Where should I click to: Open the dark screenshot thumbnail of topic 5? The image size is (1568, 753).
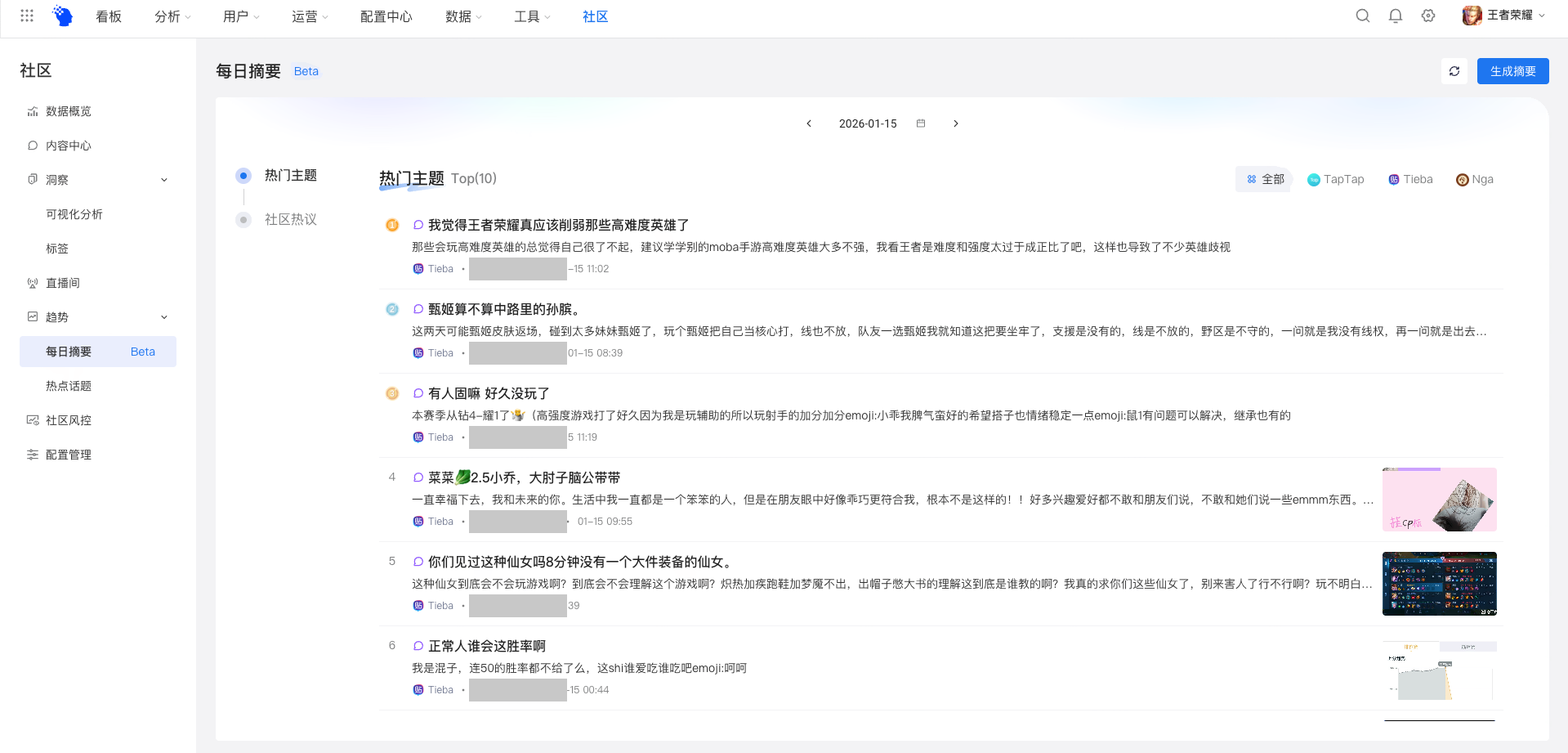point(1440,584)
